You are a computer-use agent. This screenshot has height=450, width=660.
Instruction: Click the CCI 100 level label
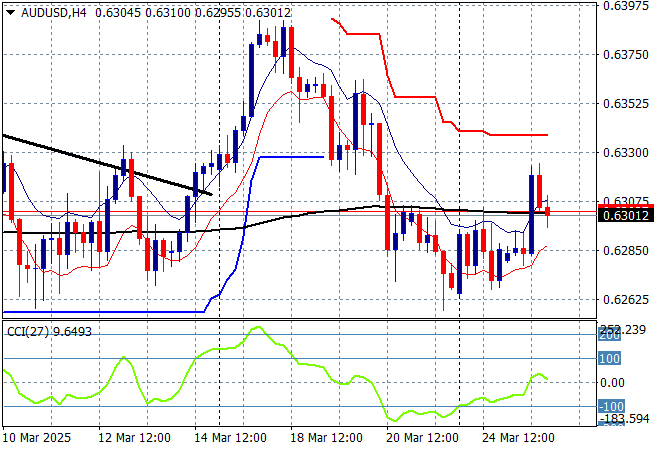tap(609, 359)
